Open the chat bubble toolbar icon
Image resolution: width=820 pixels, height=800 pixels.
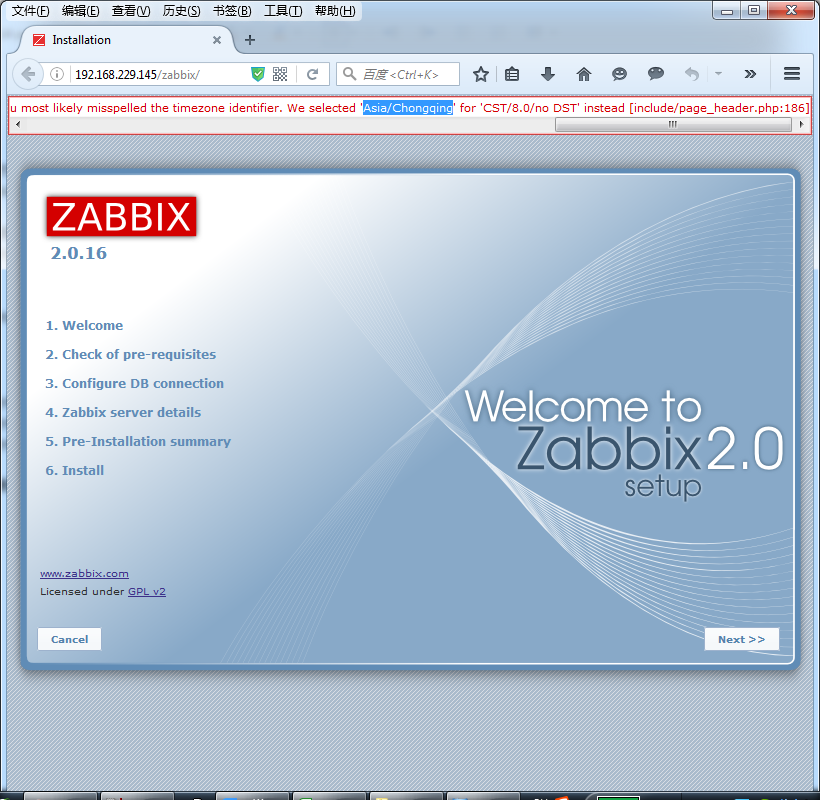[655, 74]
